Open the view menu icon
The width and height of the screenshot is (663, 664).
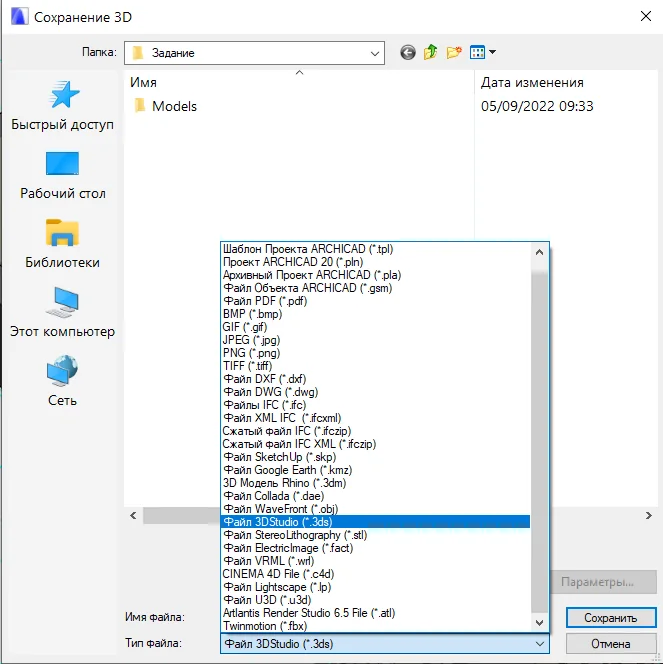(483, 53)
